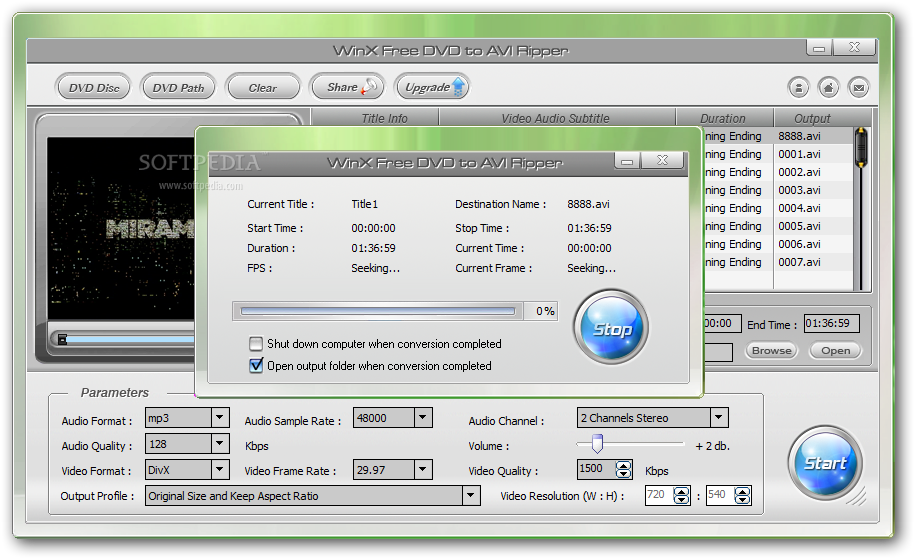Open the user account round icon
This screenshot has height=559, width=915.
pyautogui.click(x=798, y=88)
